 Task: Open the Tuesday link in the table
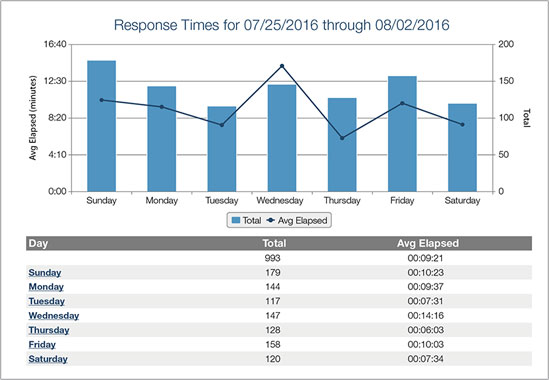tap(47, 301)
